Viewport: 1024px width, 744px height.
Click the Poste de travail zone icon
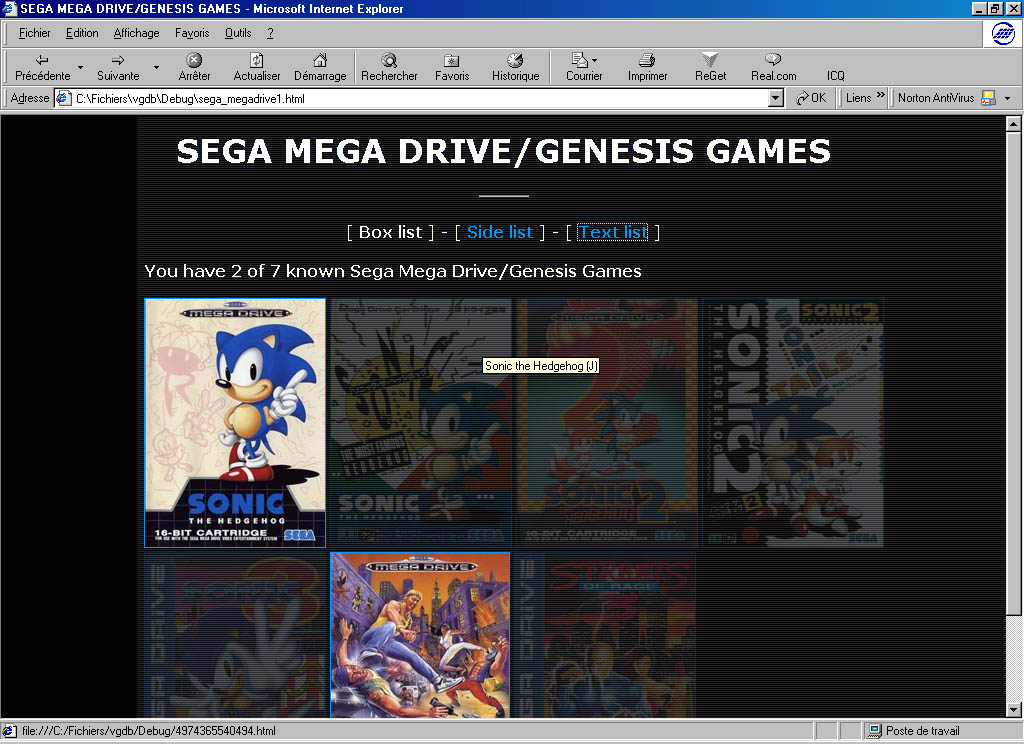[873, 731]
